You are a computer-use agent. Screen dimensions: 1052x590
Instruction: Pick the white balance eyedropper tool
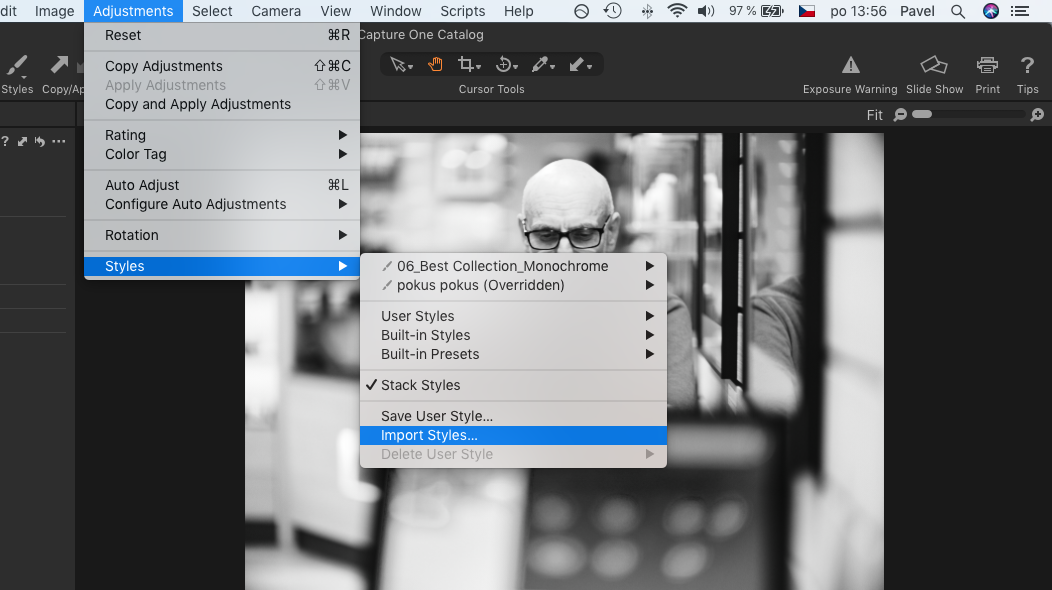tap(541, 65)
